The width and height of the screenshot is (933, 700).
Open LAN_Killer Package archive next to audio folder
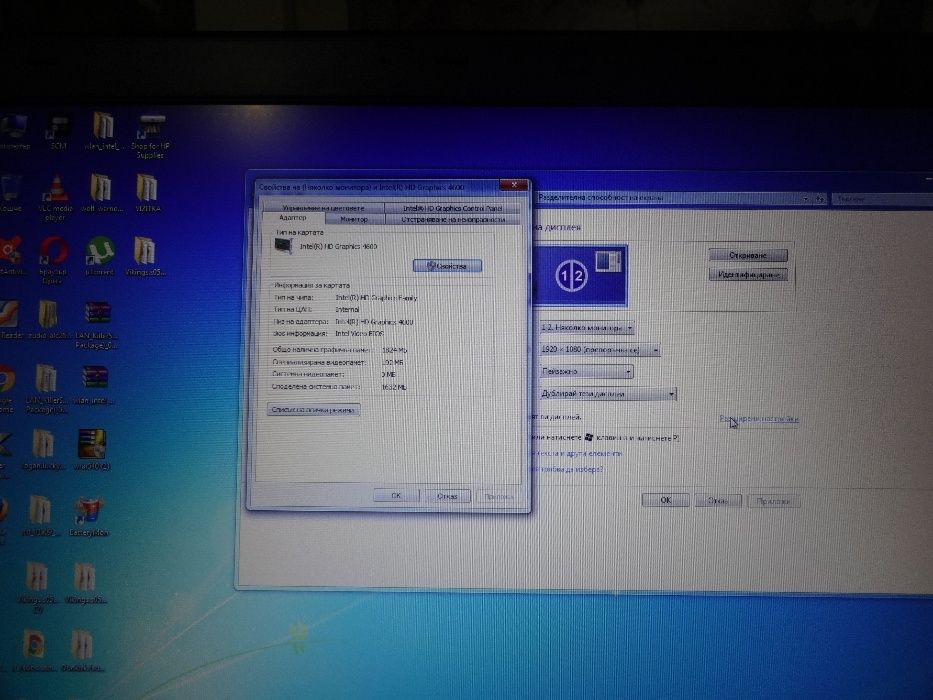[x=97, y=324]
